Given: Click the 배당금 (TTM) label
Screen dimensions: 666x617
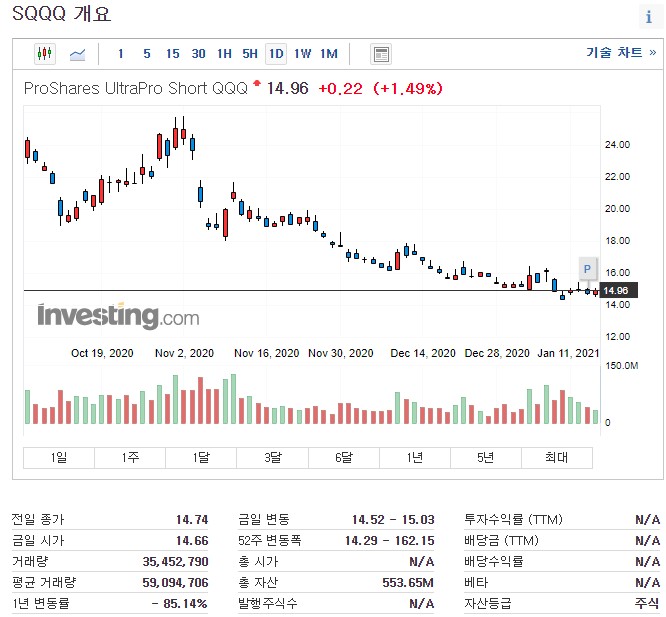Looking at the screenshot, I should [x=502, y=540].
